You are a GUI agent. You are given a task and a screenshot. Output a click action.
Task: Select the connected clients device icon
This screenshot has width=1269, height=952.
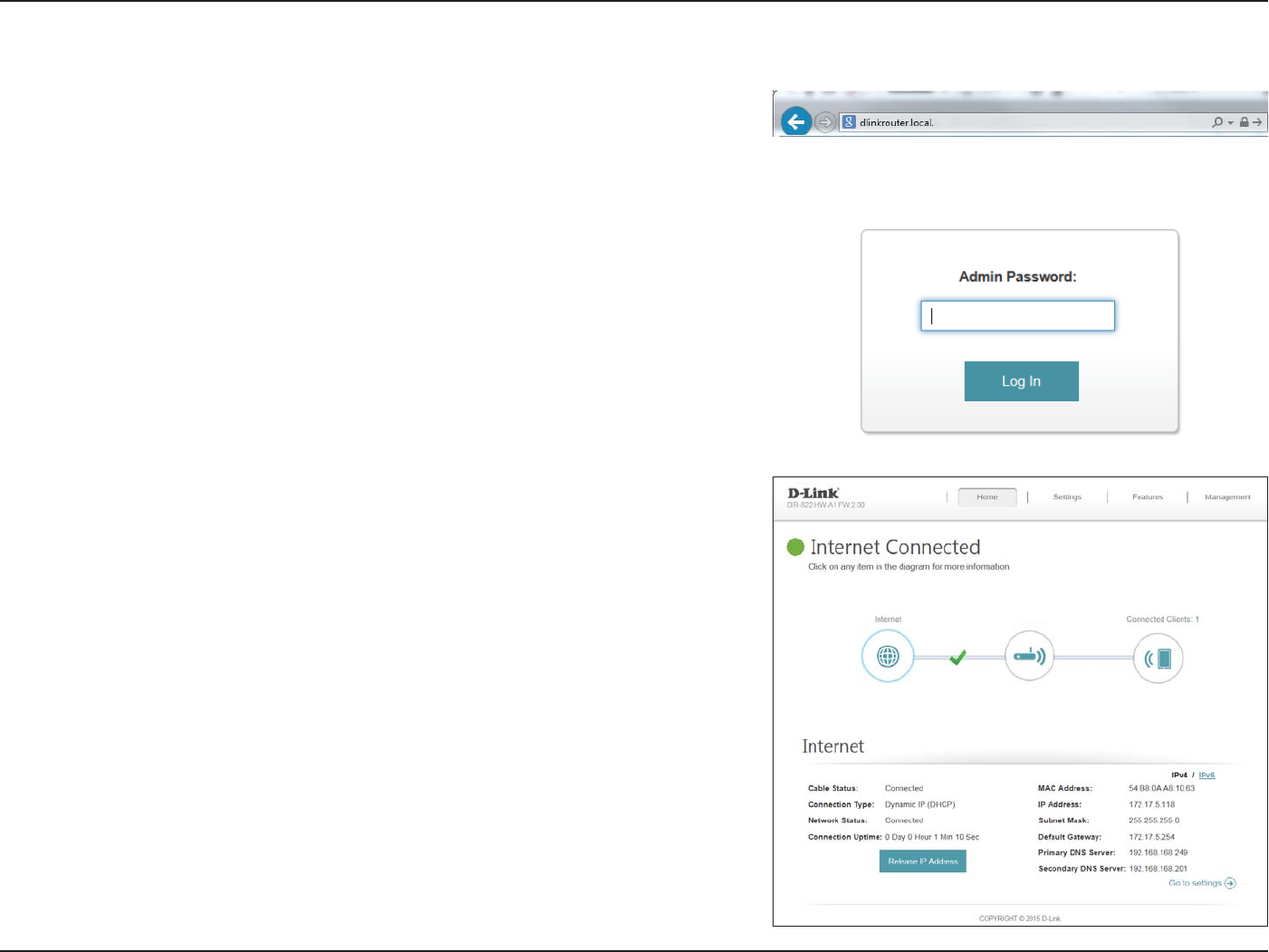1158,658
